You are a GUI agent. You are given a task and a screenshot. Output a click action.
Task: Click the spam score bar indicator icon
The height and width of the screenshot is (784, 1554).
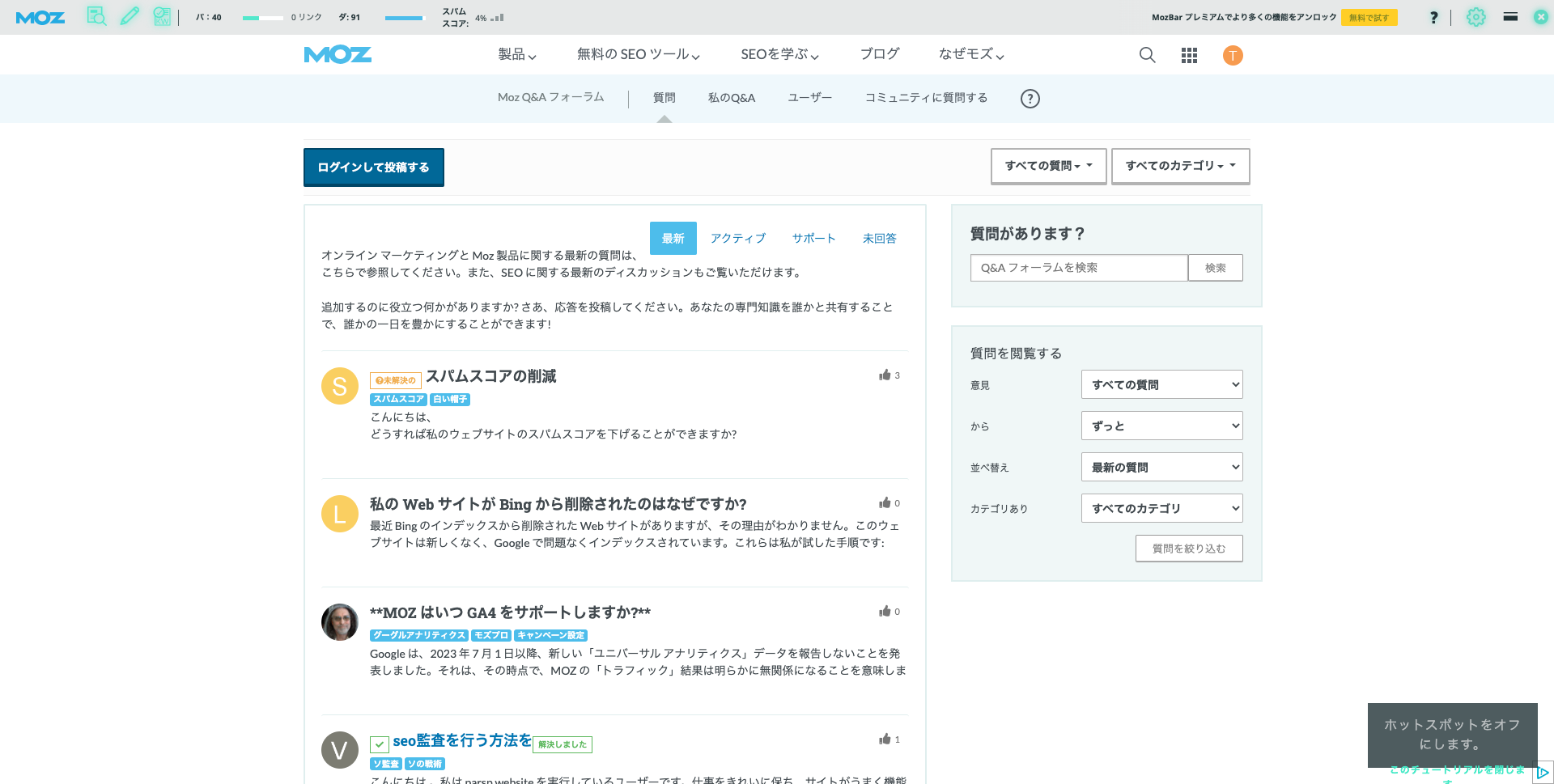(x=497, y=17)
